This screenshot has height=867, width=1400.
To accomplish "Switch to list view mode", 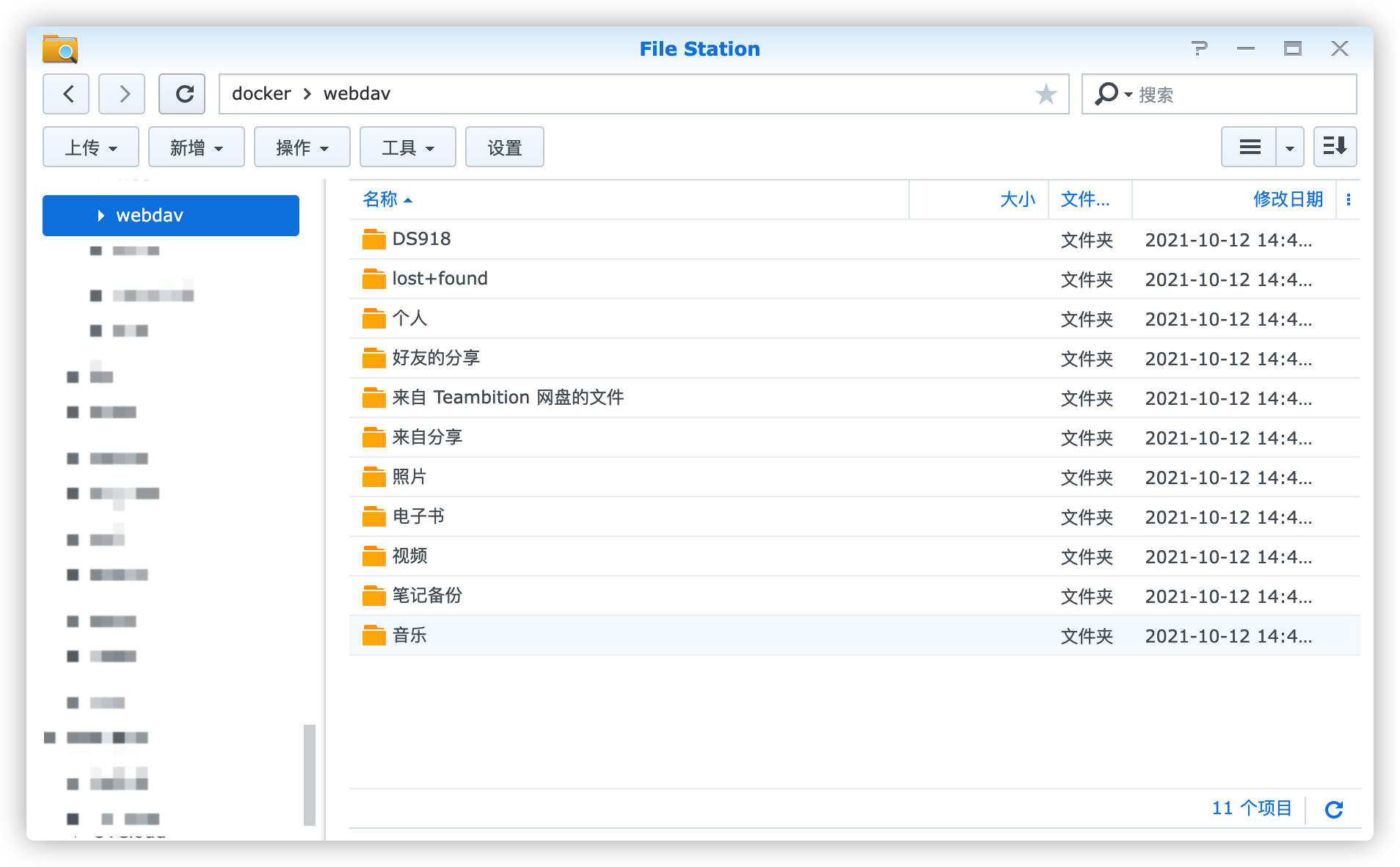I will (1250, 147).
